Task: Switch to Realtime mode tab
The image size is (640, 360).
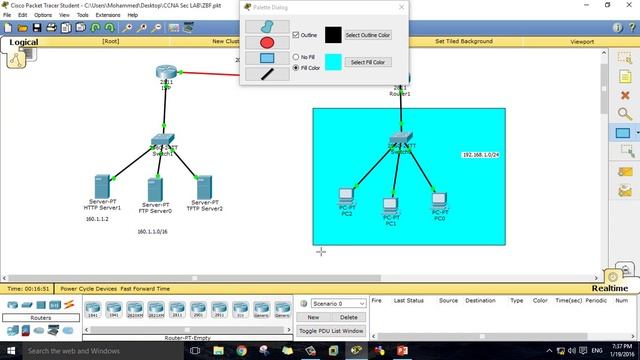Action: [x=610, y=288]
